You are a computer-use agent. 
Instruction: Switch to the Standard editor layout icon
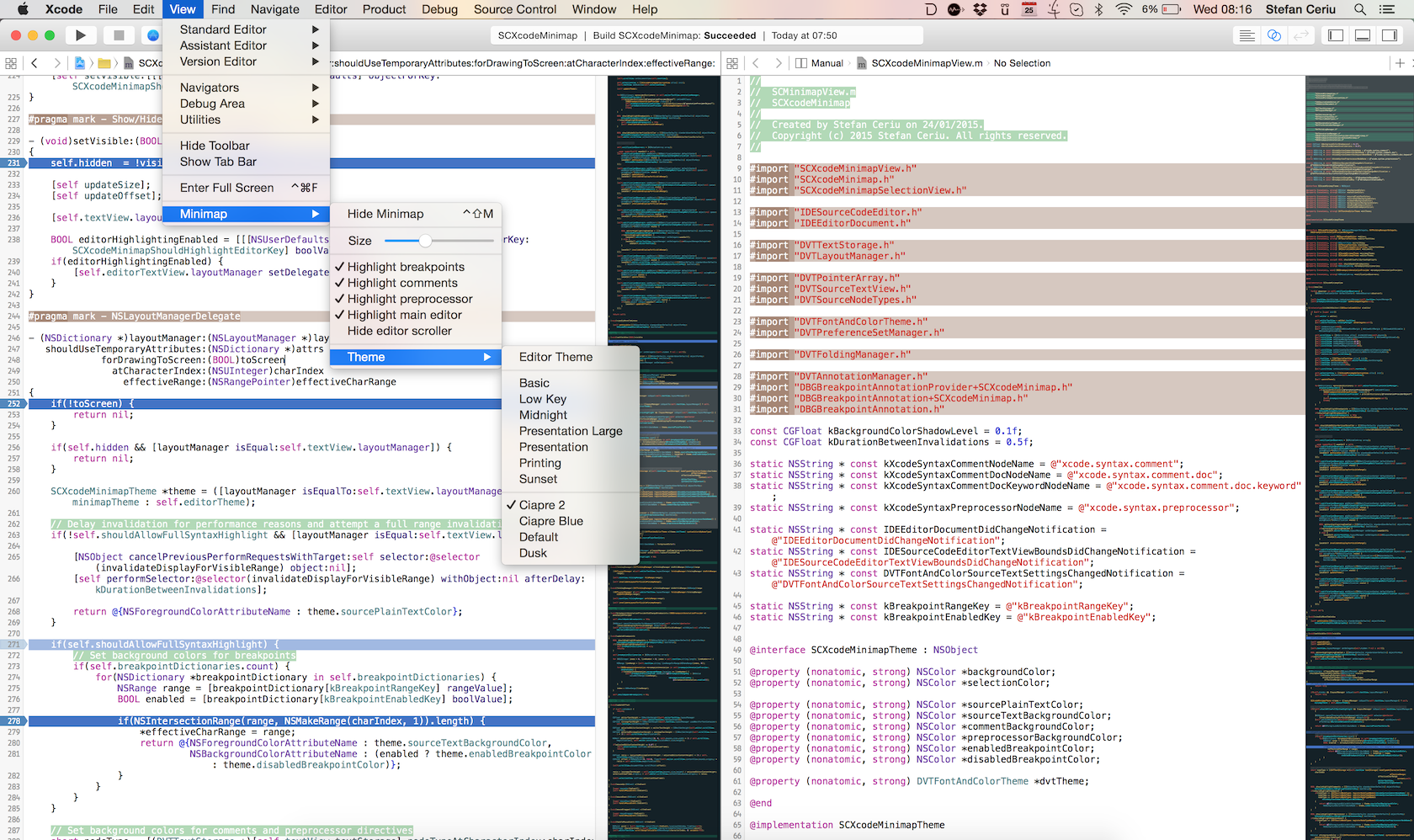1247,35
